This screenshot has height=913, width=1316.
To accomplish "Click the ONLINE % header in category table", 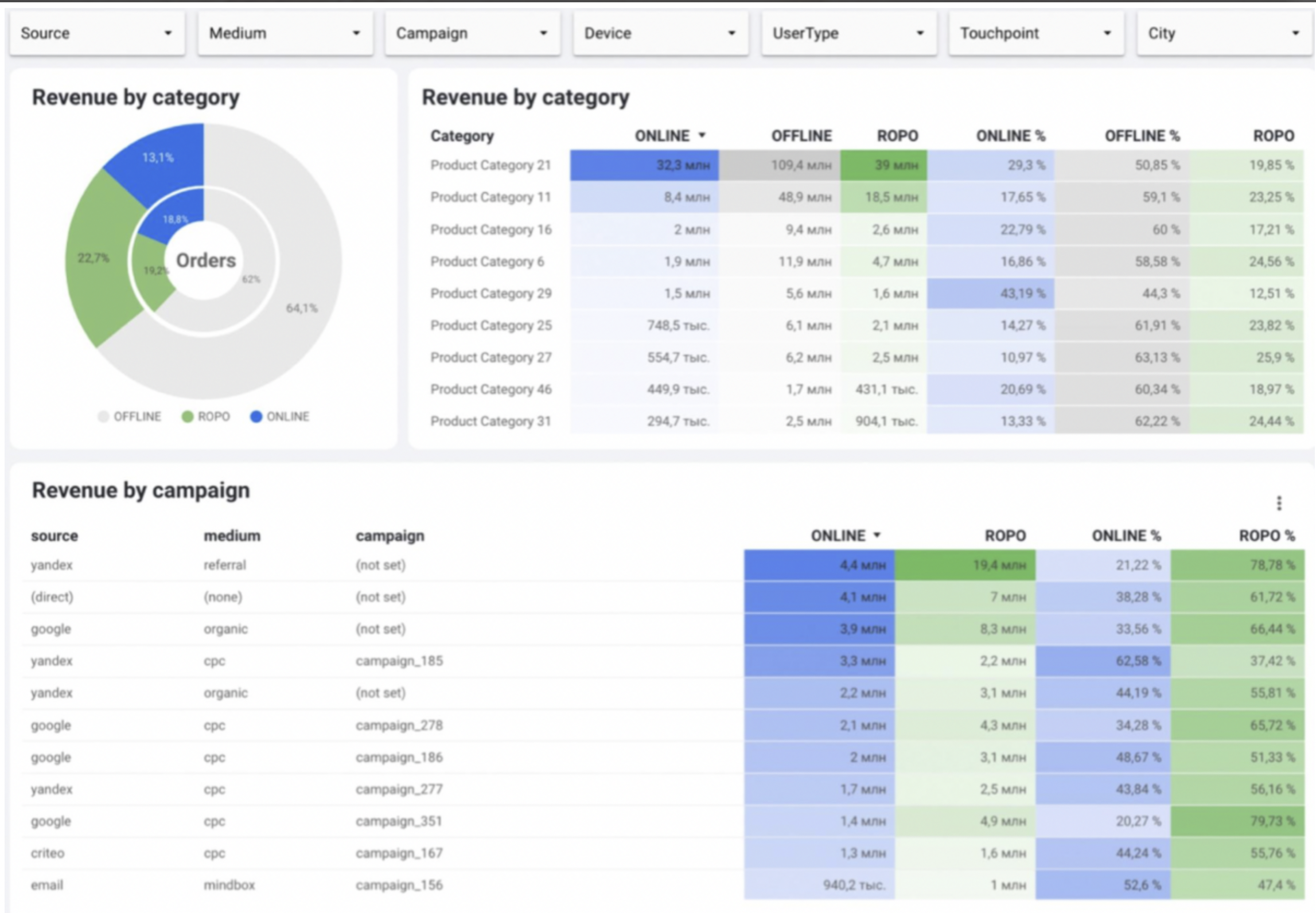I will click(1010, 136).
